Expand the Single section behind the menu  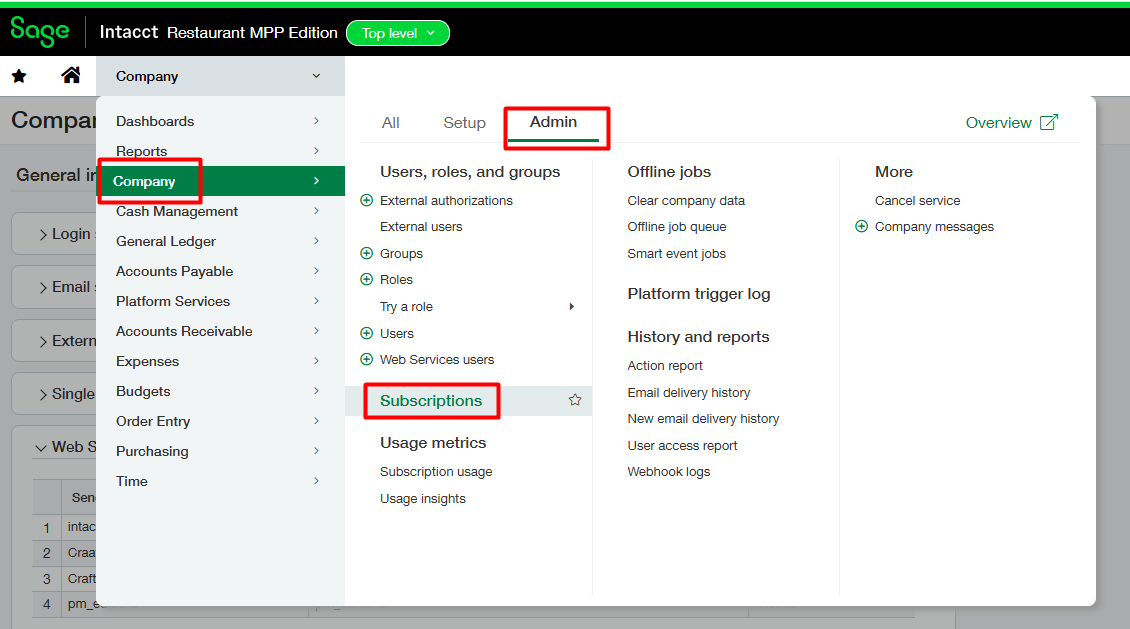pyautogui.click(x=43, y=394)
